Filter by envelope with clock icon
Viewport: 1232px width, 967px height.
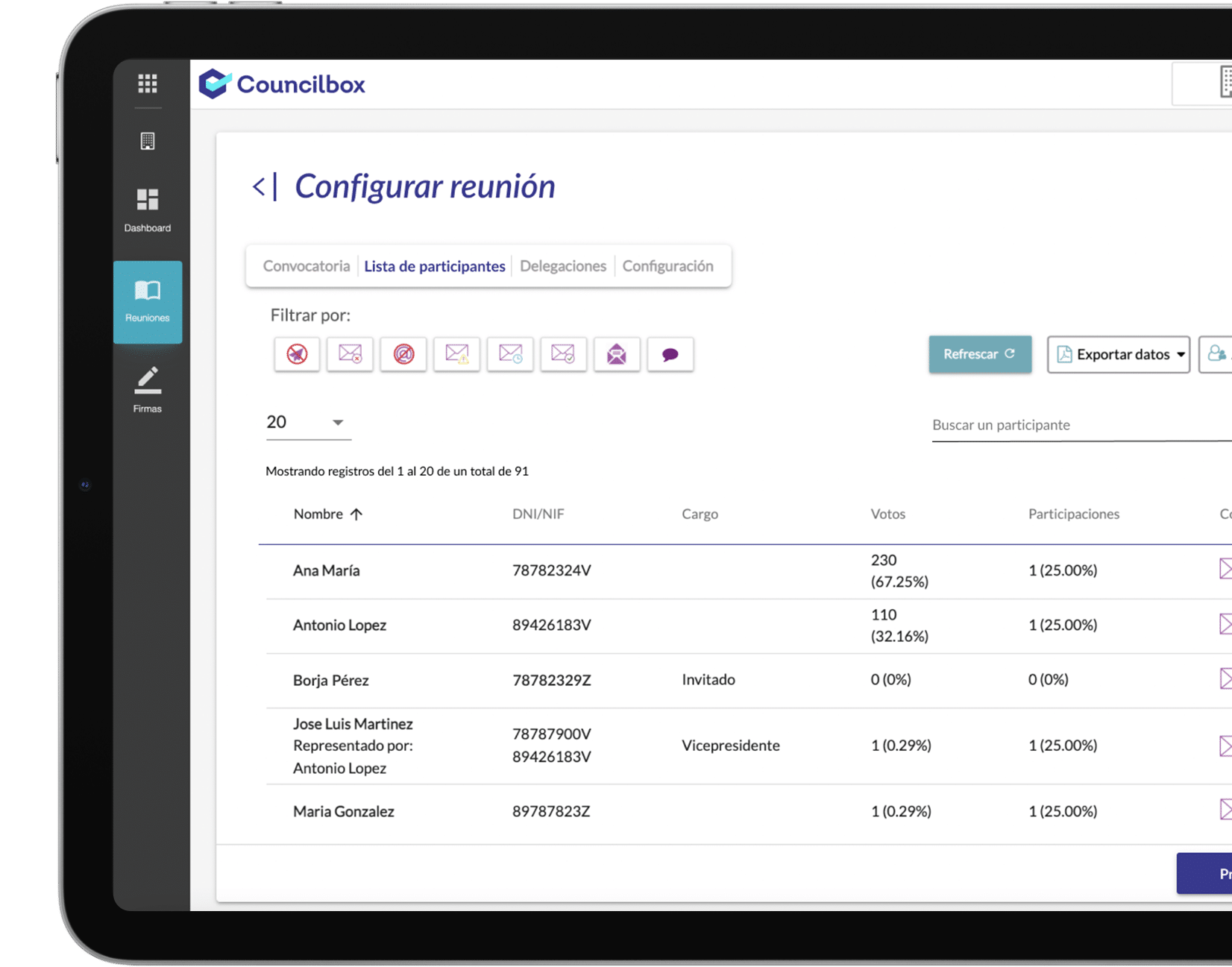coord(510,354)
